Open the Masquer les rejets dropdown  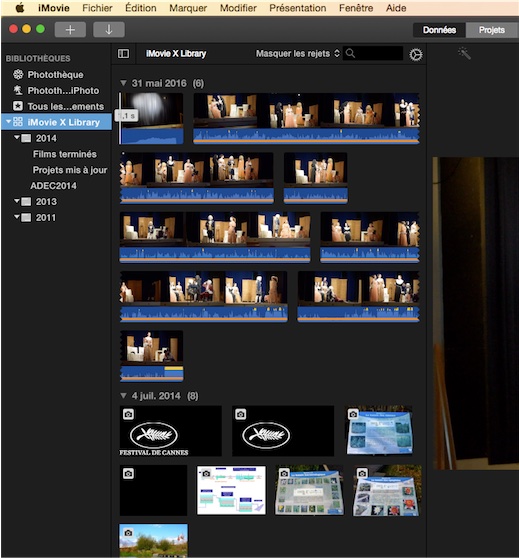click(298, 54)
